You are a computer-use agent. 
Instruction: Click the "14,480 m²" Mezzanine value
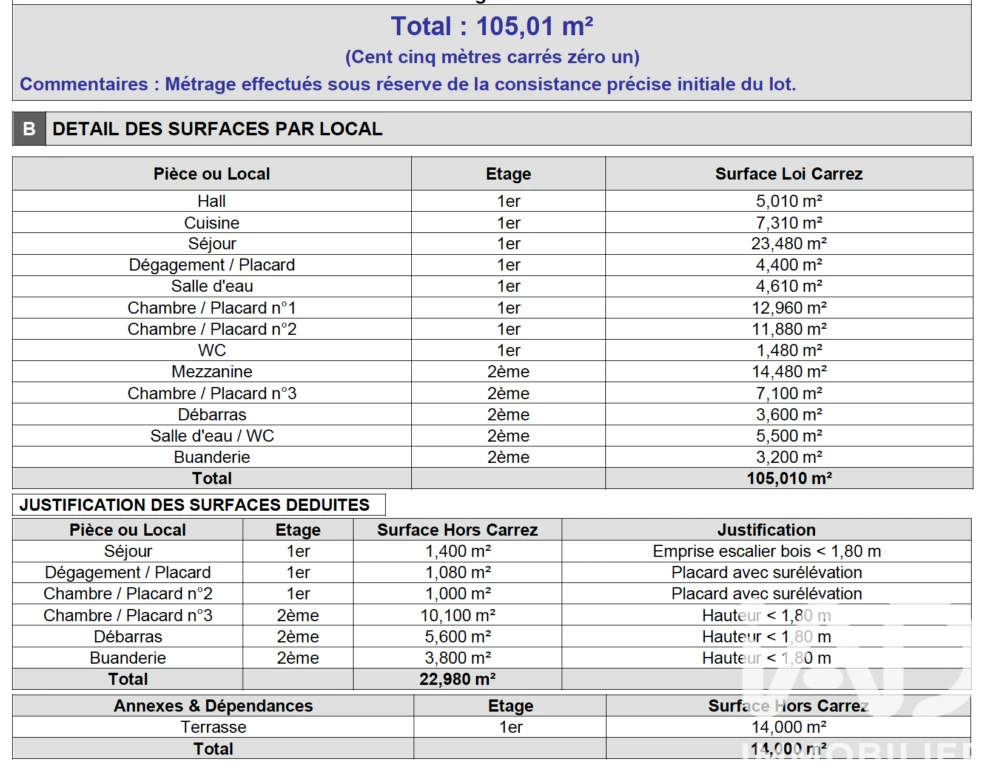789,372
